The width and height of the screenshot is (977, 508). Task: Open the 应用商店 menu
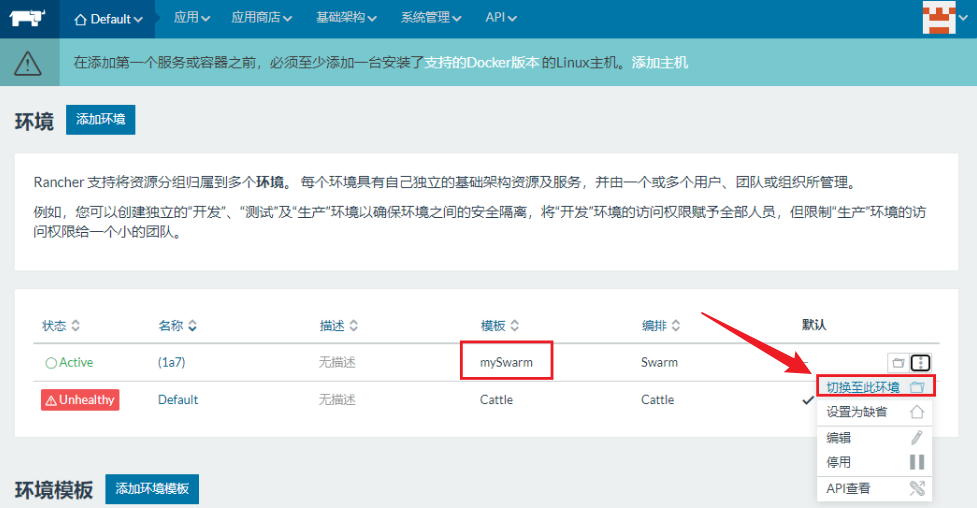click(261, 18)
